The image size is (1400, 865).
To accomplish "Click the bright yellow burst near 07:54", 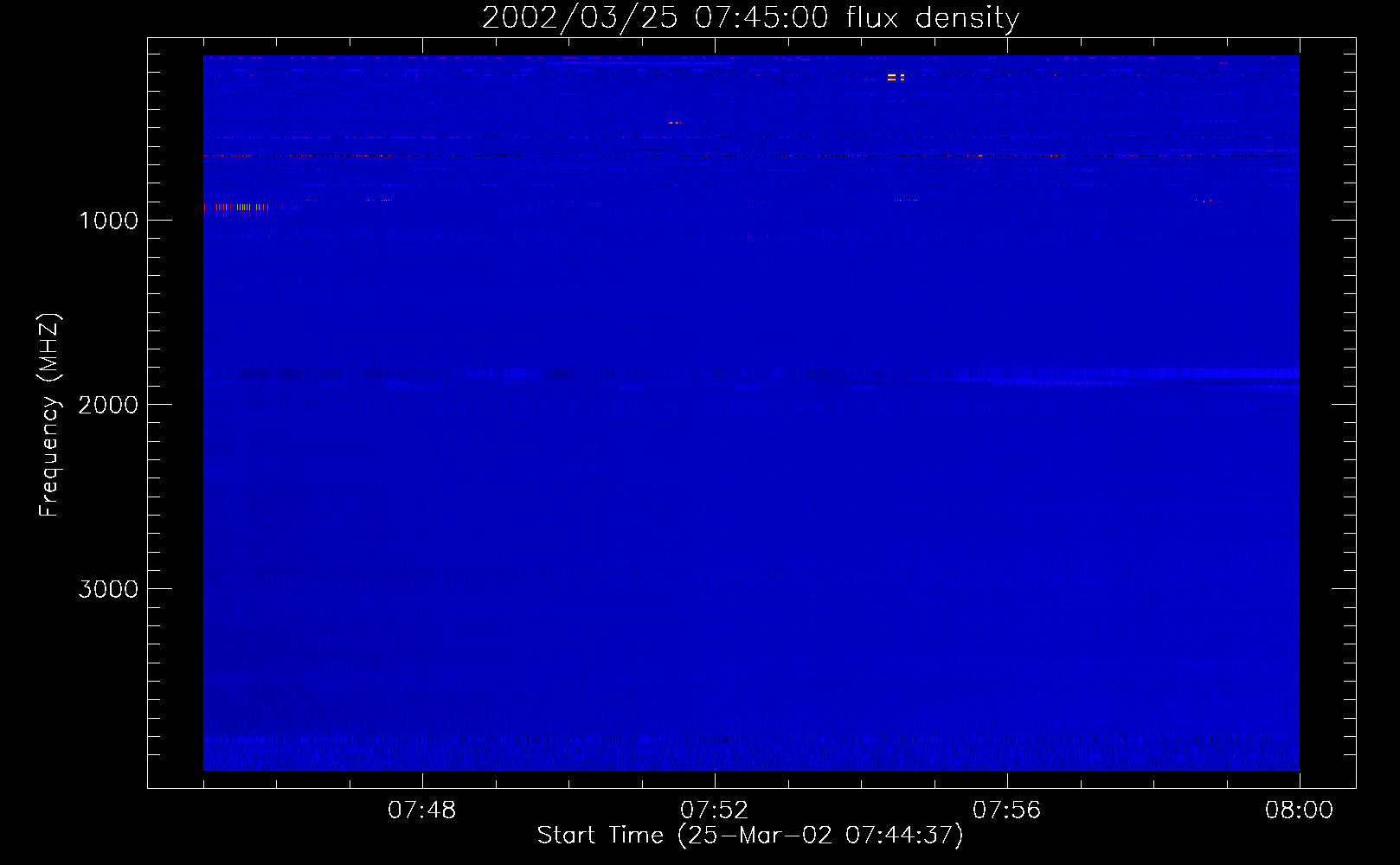I will click(896, 77).
